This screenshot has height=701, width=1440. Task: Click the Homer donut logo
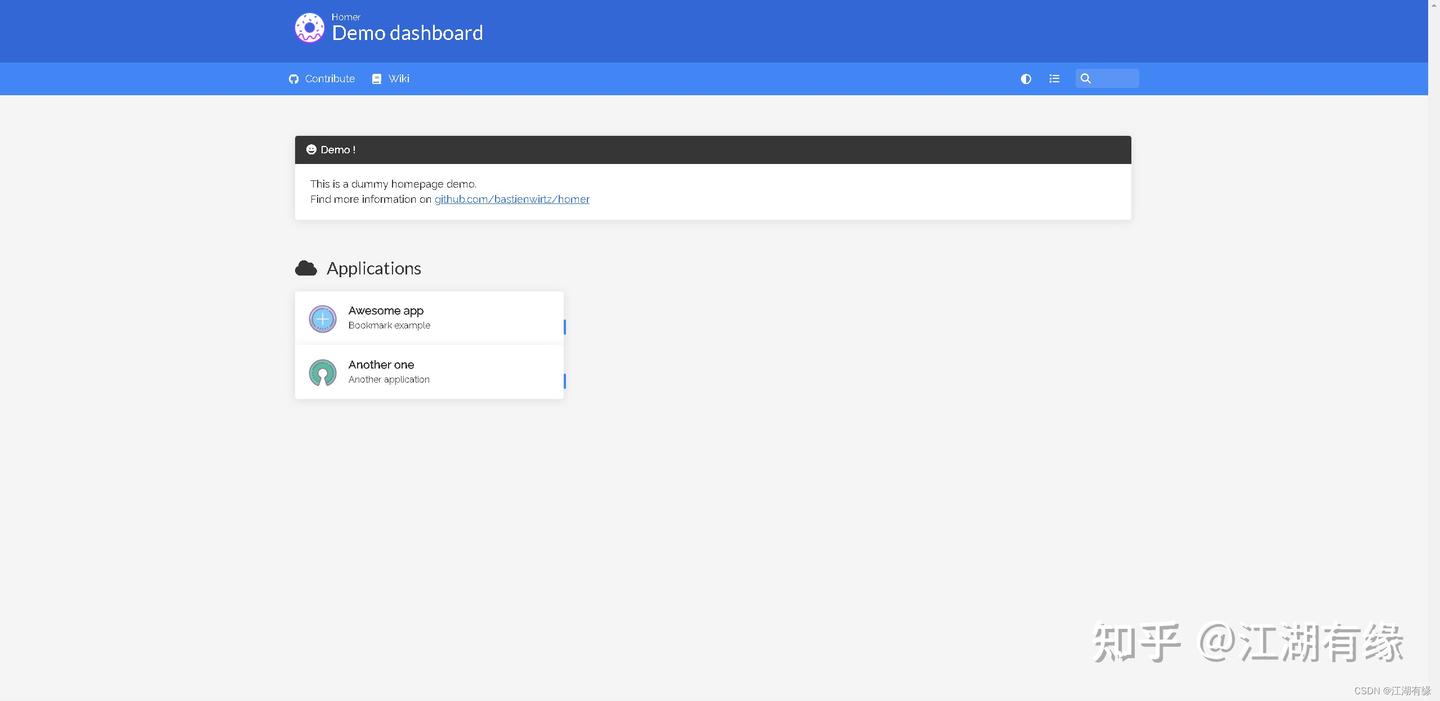pyautogui.click(x=309, y=27)
